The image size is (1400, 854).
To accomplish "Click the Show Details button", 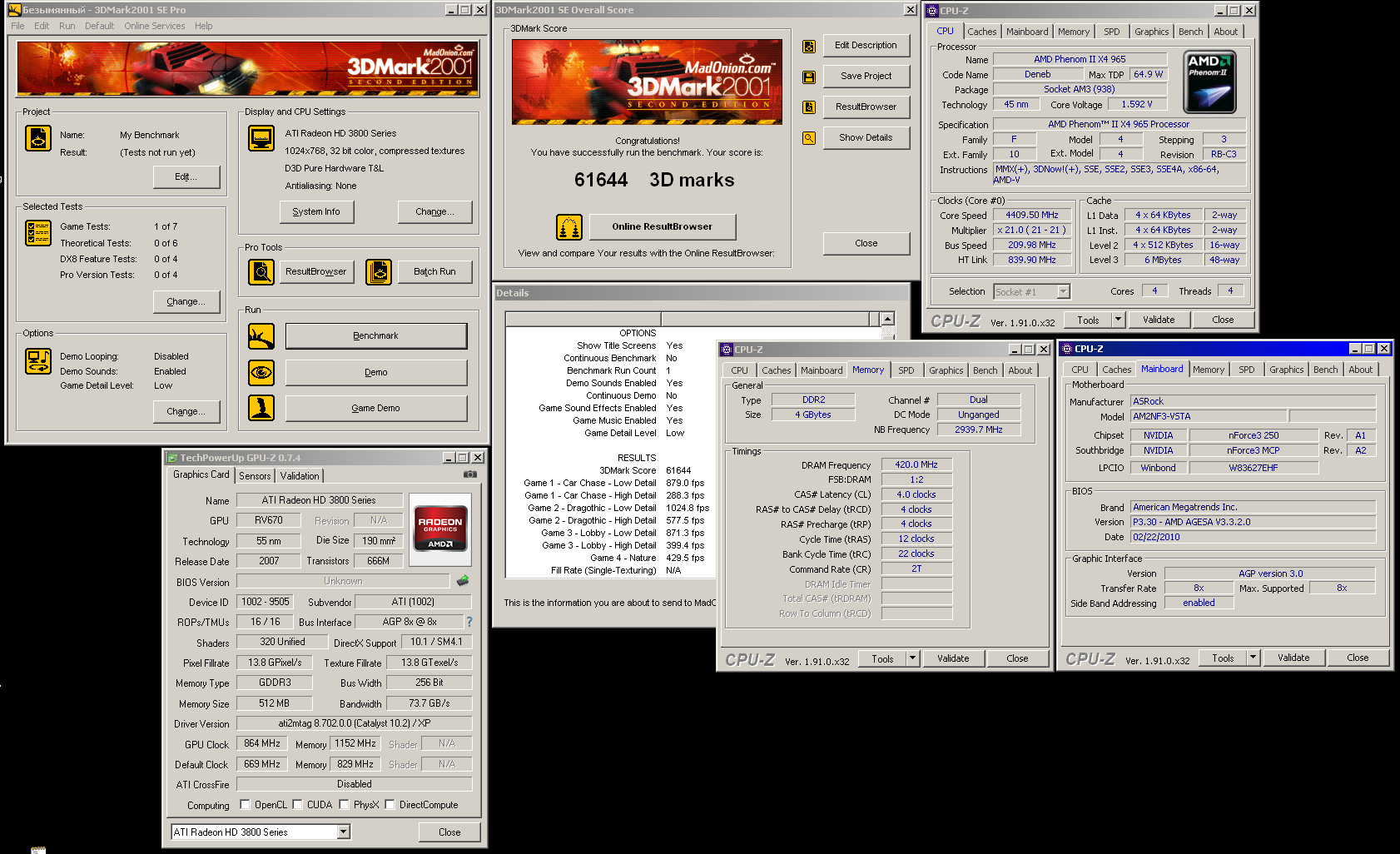I will click(x=866, y=138).
